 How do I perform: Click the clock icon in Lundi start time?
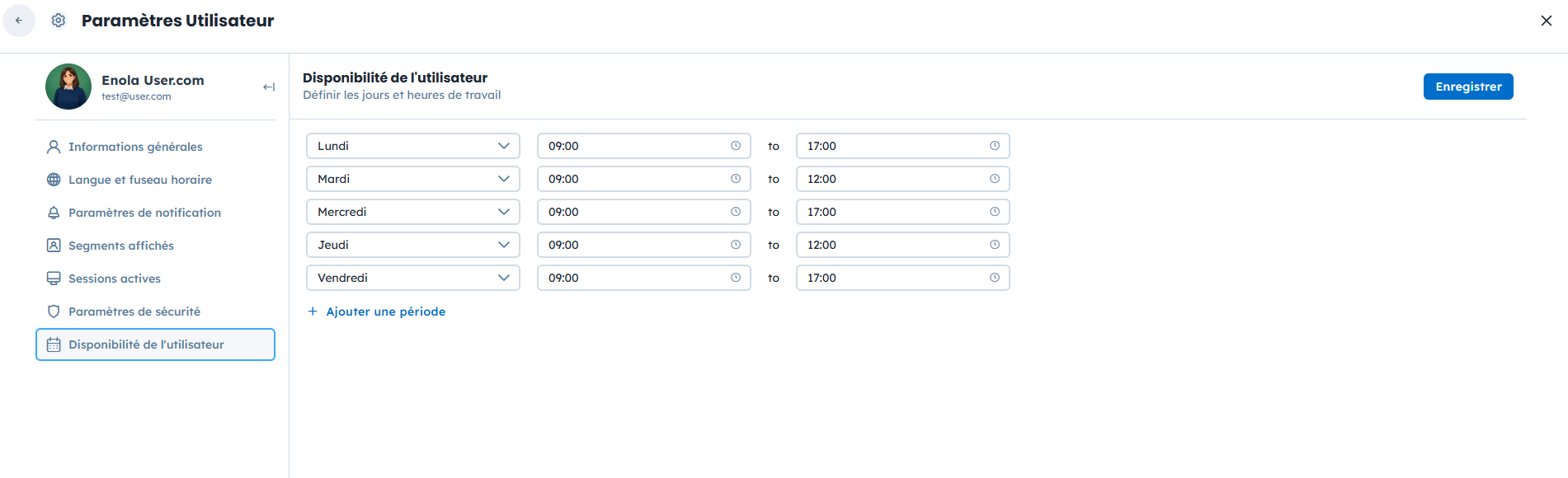click(x=735, y=146)
